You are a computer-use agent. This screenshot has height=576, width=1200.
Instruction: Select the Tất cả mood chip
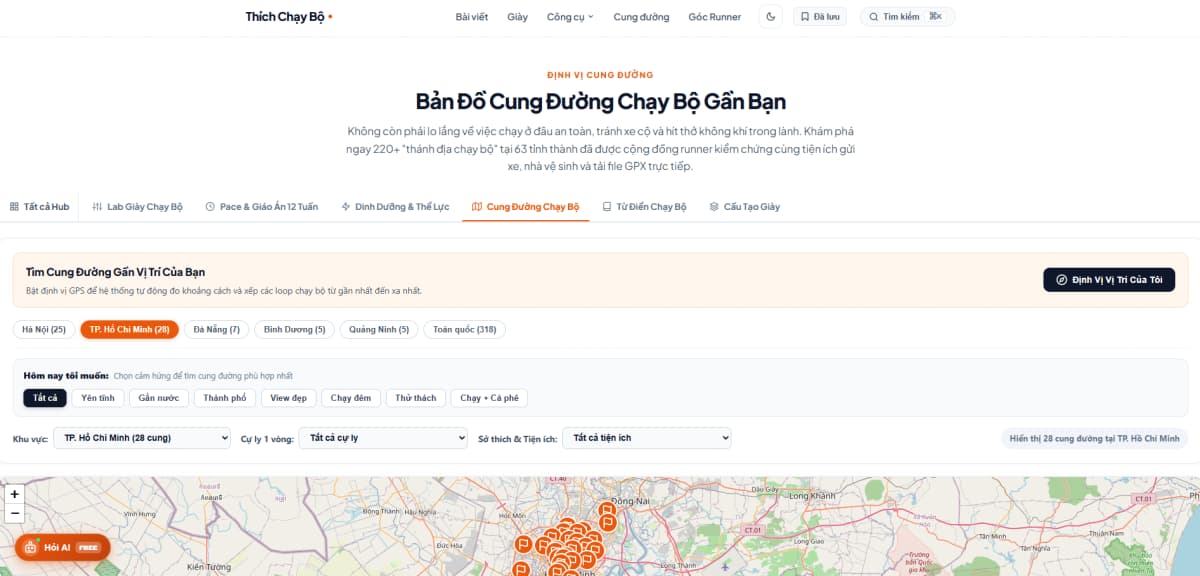[45, 398]
